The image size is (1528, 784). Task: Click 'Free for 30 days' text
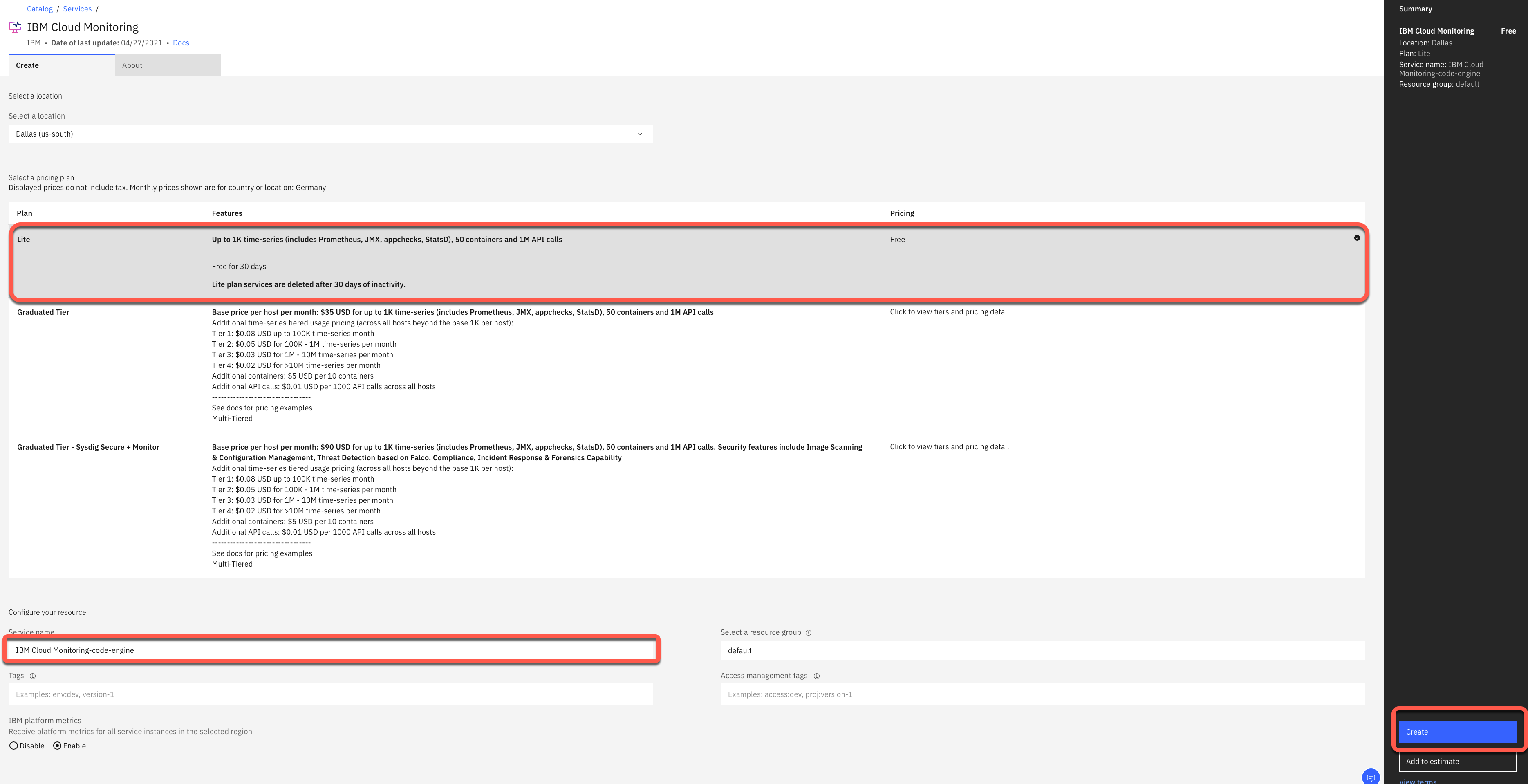239,266
